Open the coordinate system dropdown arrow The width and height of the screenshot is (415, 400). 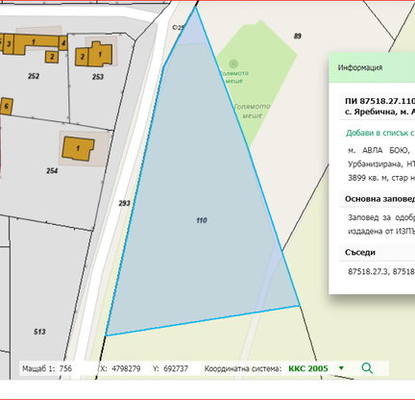341,368
